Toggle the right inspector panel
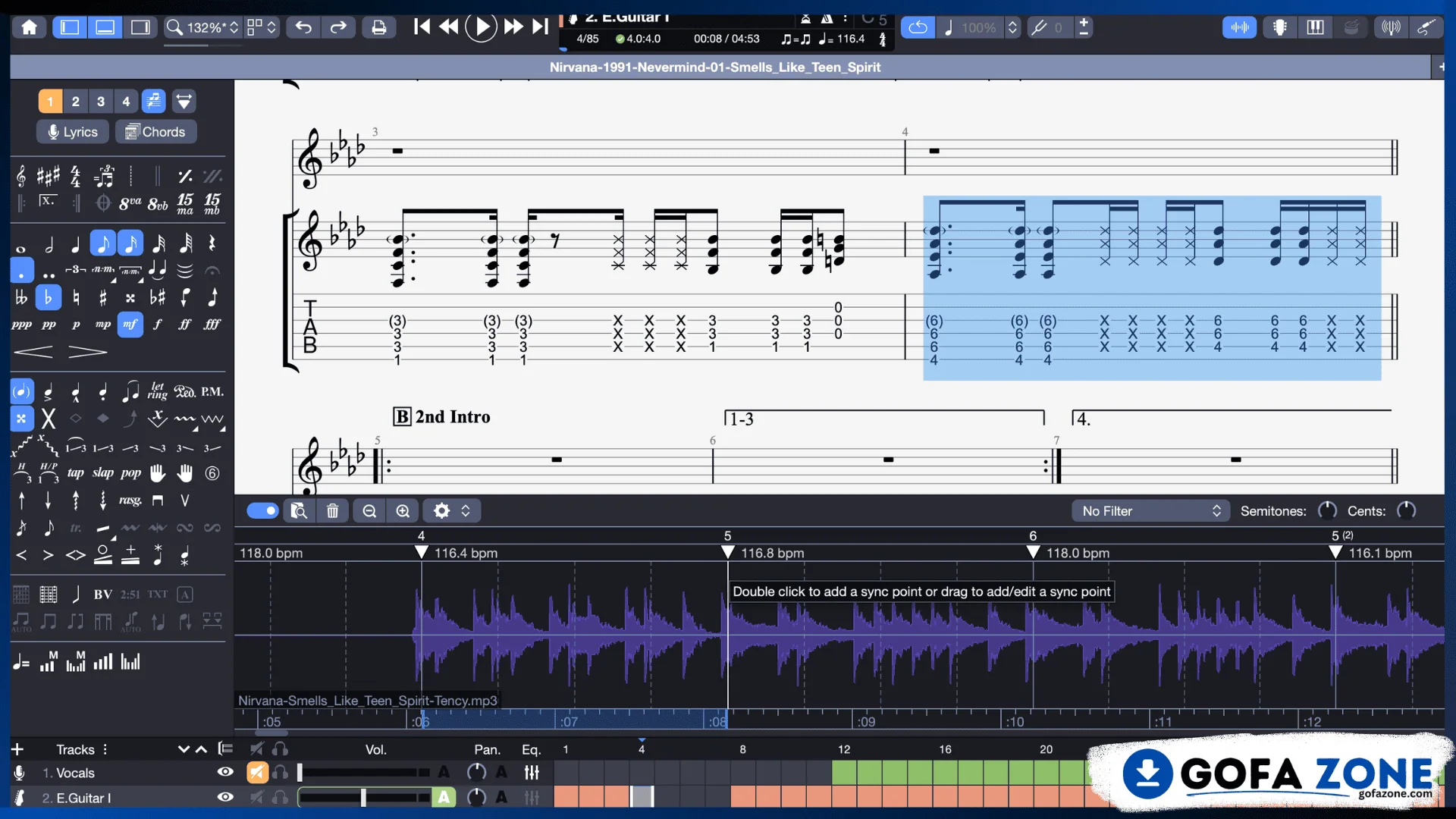The width and height of the screenshot is (1456, 819). point(140,27)
